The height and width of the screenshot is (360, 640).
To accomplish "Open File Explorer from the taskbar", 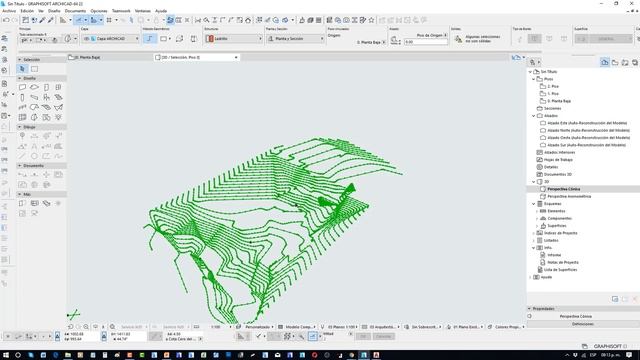I will tap(68, 355).
